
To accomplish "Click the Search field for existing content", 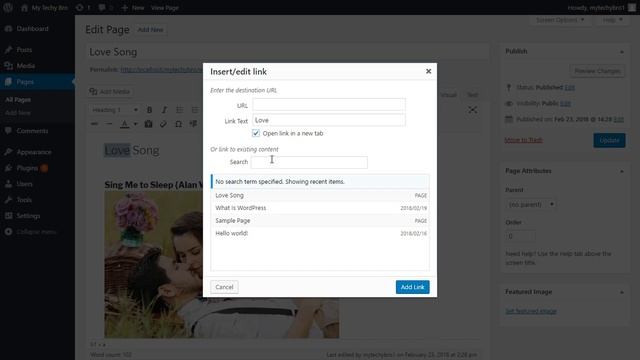I will click(x=309, y=162).
